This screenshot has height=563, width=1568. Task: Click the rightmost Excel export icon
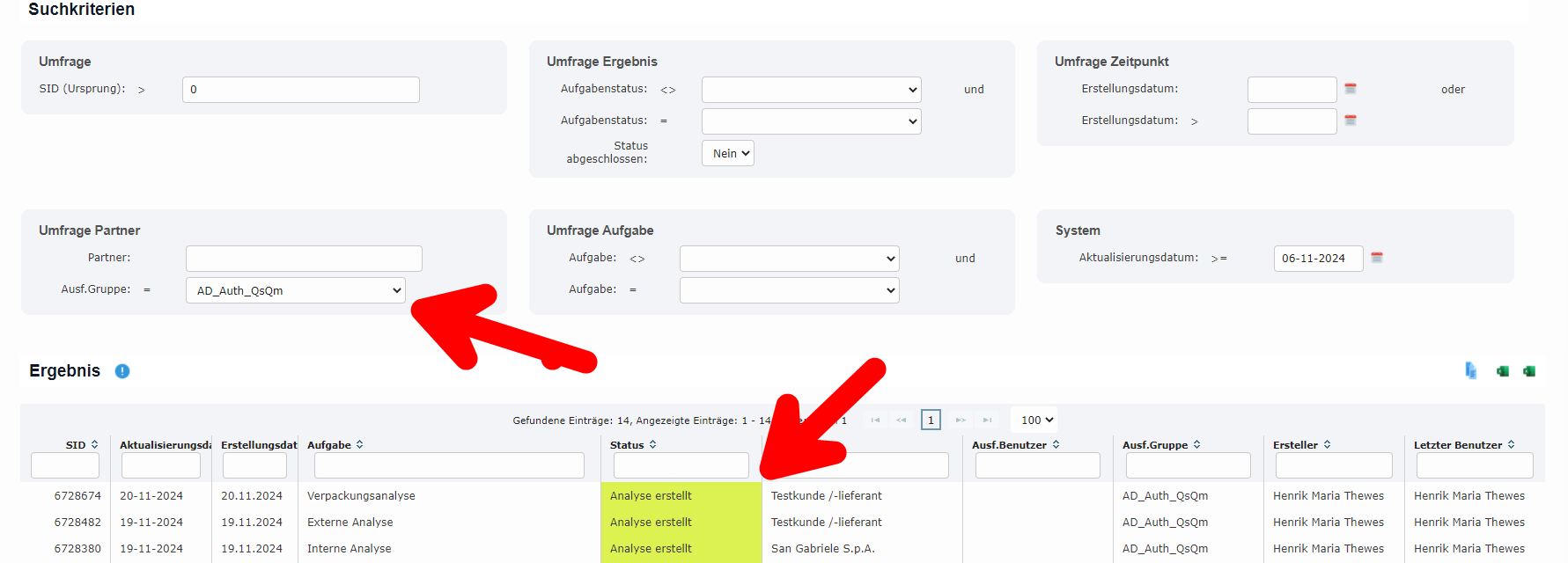coord(1529,371)
